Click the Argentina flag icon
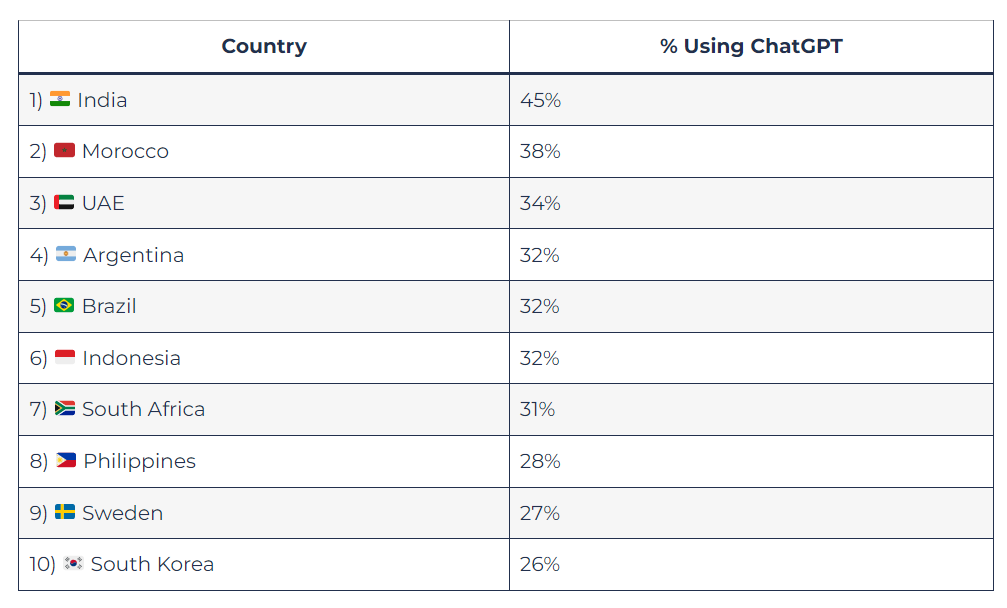 tap(66, 254)
